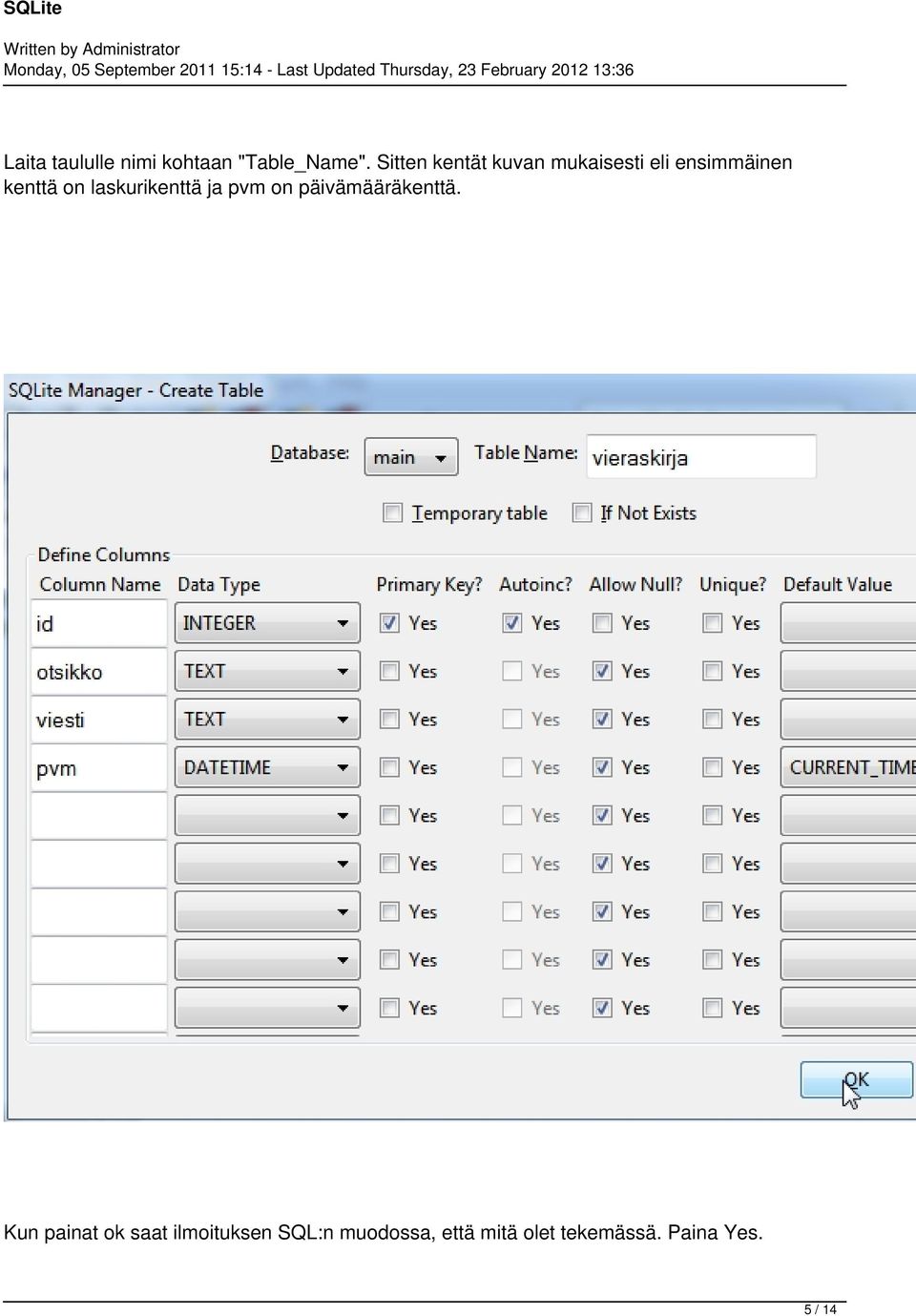Open the DATETIME data type dropdown
916x1316 pixels.
coord(267,767)
